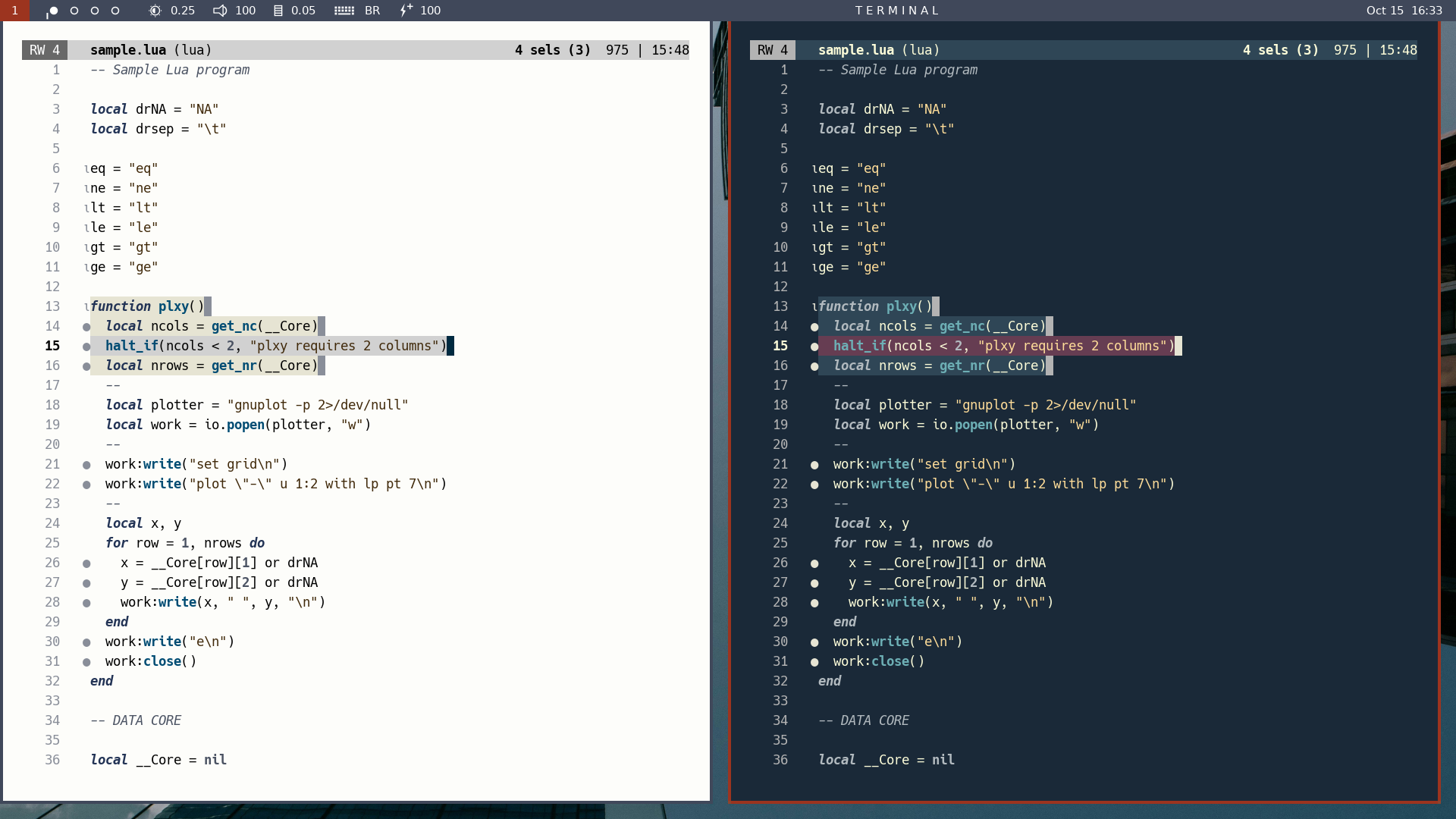Click the volume speaker icon

click(x=220, y=11)
